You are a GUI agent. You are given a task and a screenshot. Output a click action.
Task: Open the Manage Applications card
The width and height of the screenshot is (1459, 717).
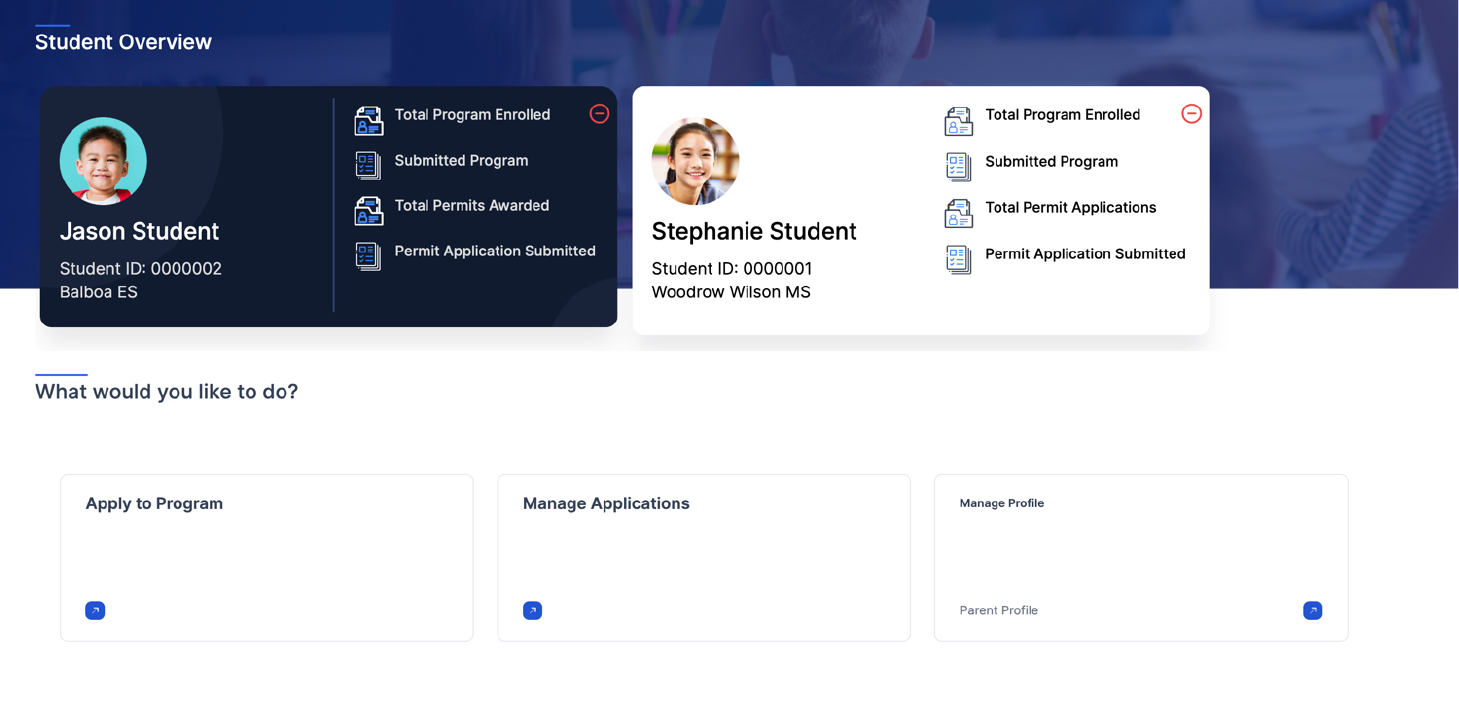pos(703,557)
